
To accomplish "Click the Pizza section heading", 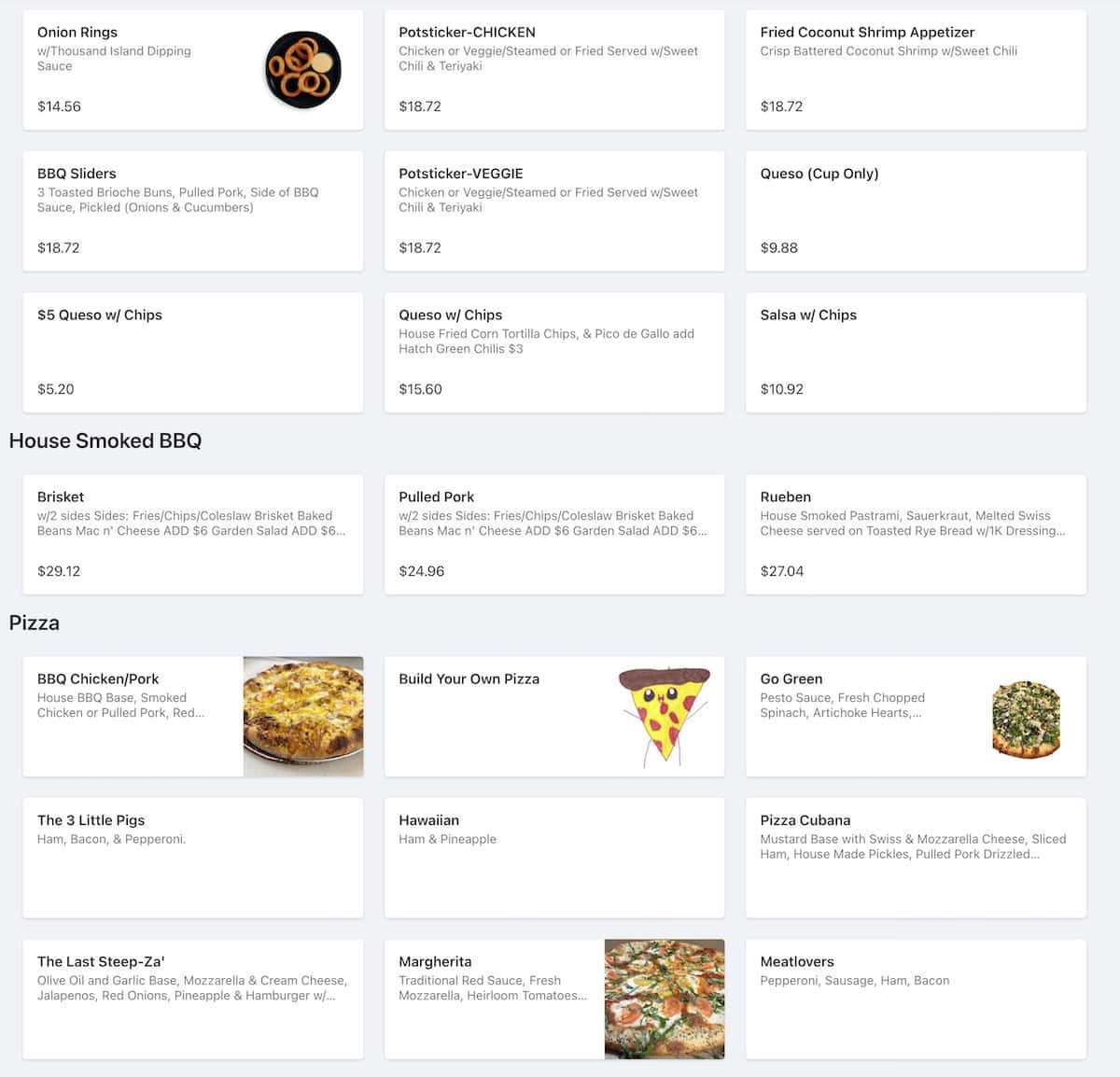I will pos(35,622).
